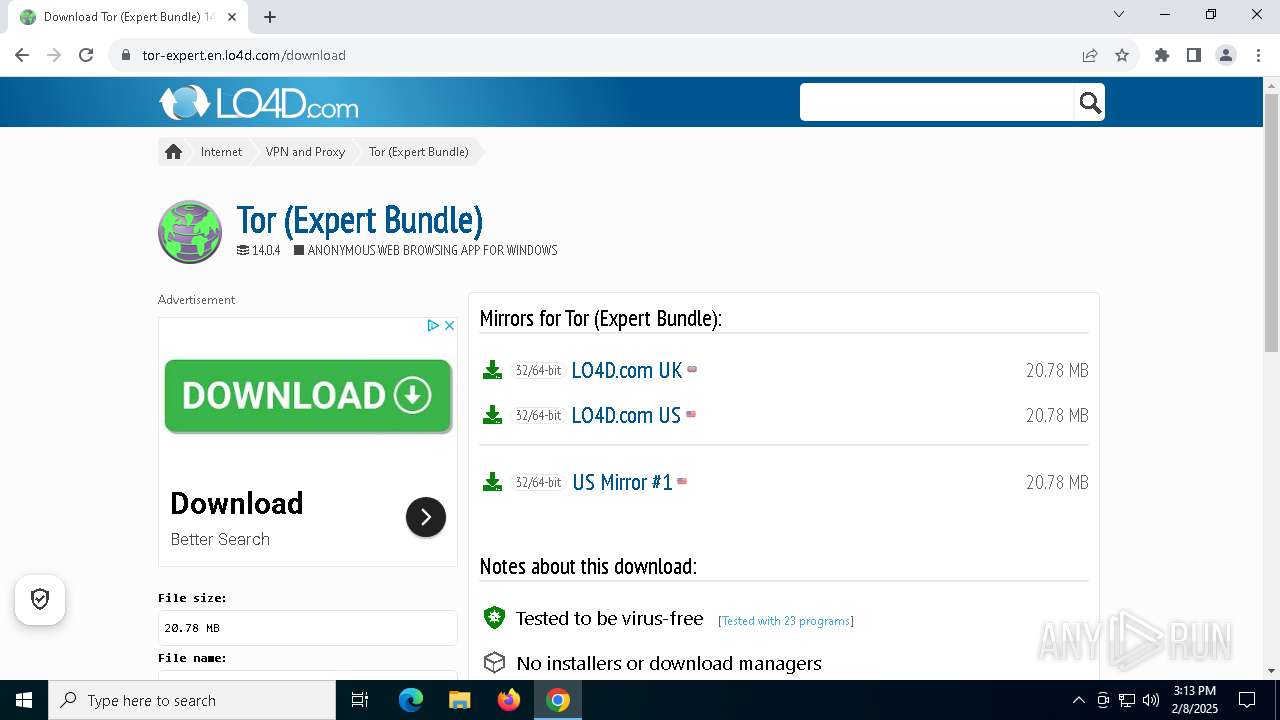Screen dimensions: 1280x720
Task: Click the green download icon for LO4D.com US
Action: (x=492, y=415)
